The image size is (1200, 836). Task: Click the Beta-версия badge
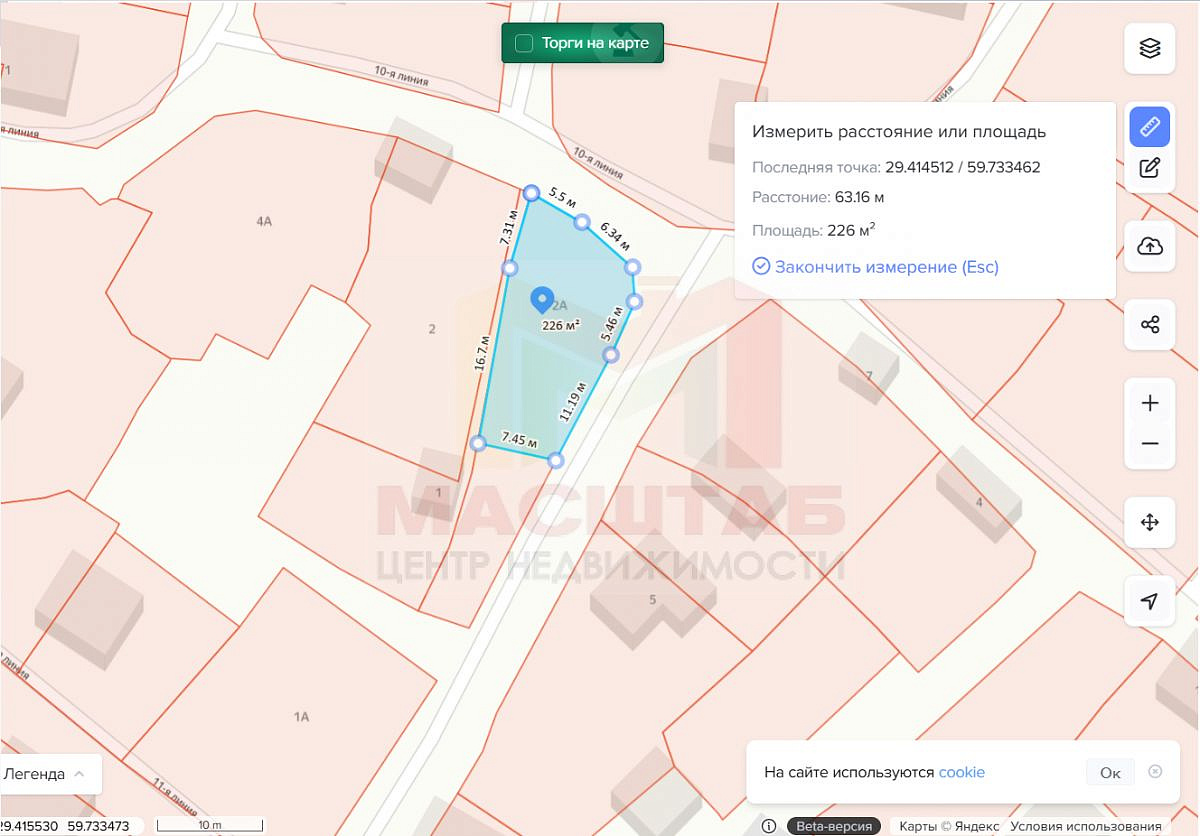click(x=834, y=826)
